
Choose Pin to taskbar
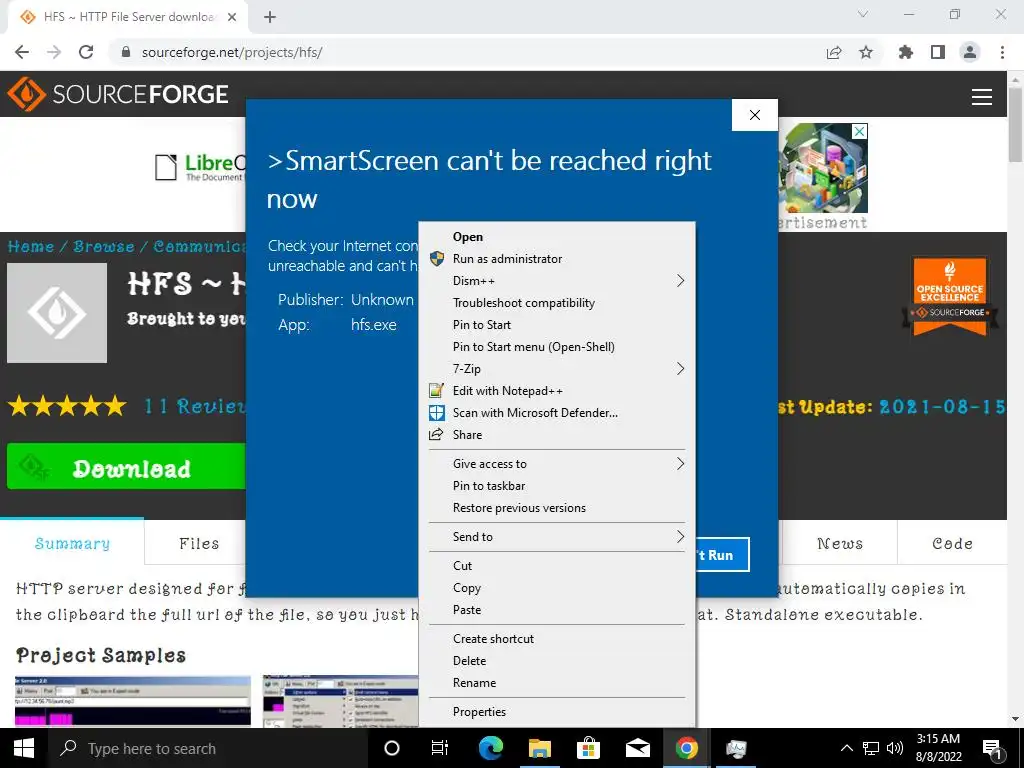click(x=557, y=486)
